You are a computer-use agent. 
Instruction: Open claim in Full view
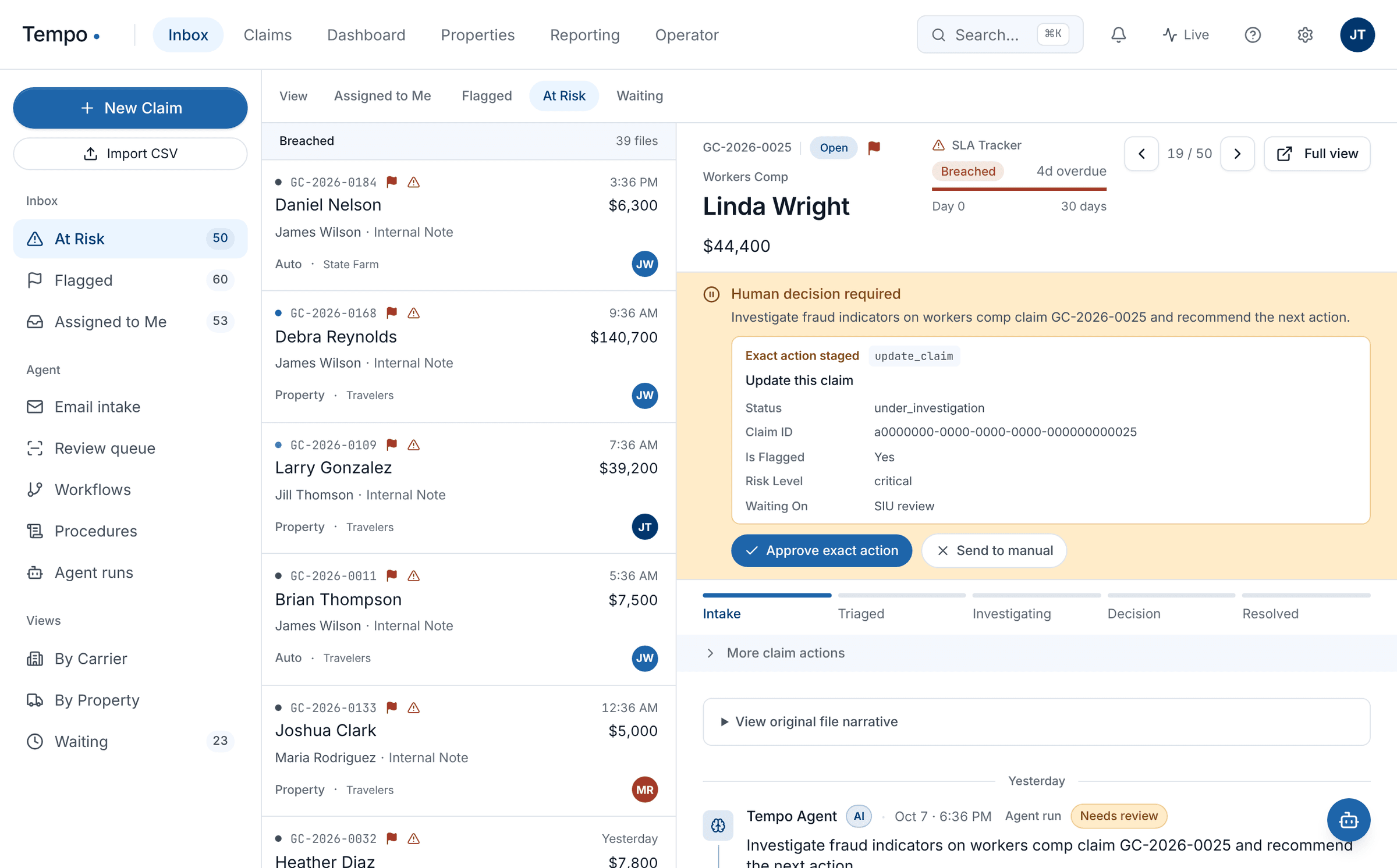(x=1317, y=154)
